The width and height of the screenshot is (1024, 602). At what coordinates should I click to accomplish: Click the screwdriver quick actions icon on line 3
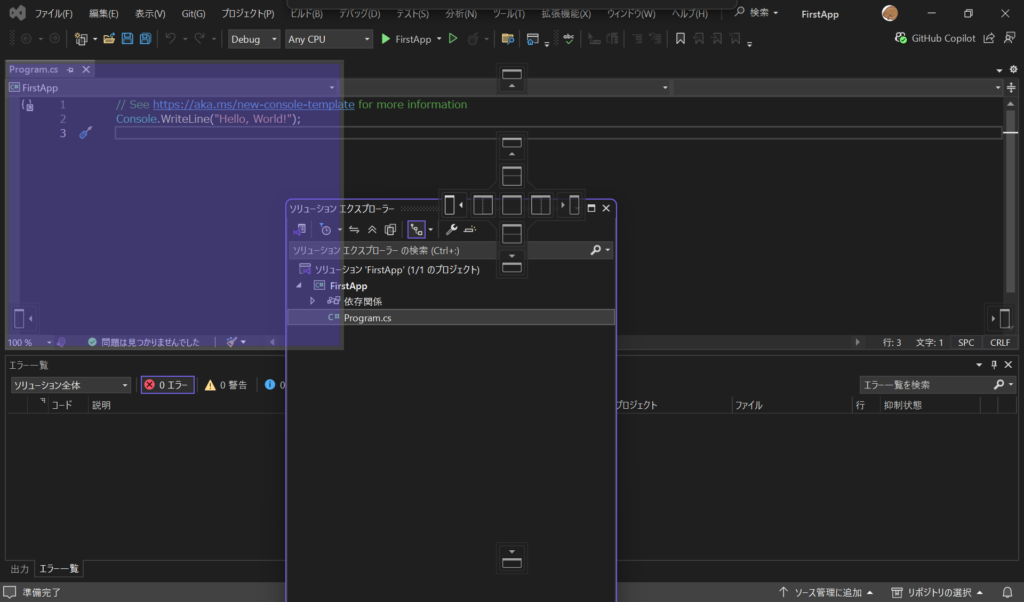click(x=86, y=133)
